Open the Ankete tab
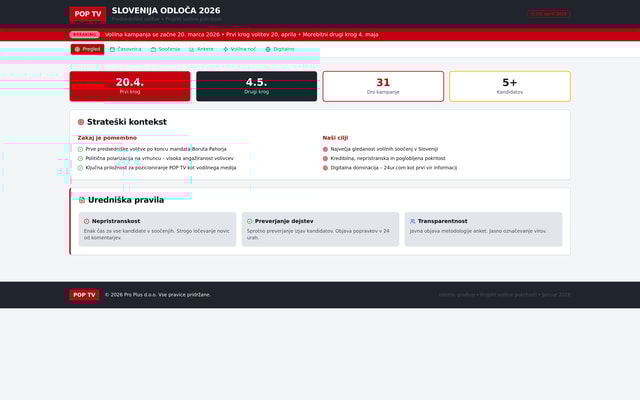640x400 pixels. (202, 49)
